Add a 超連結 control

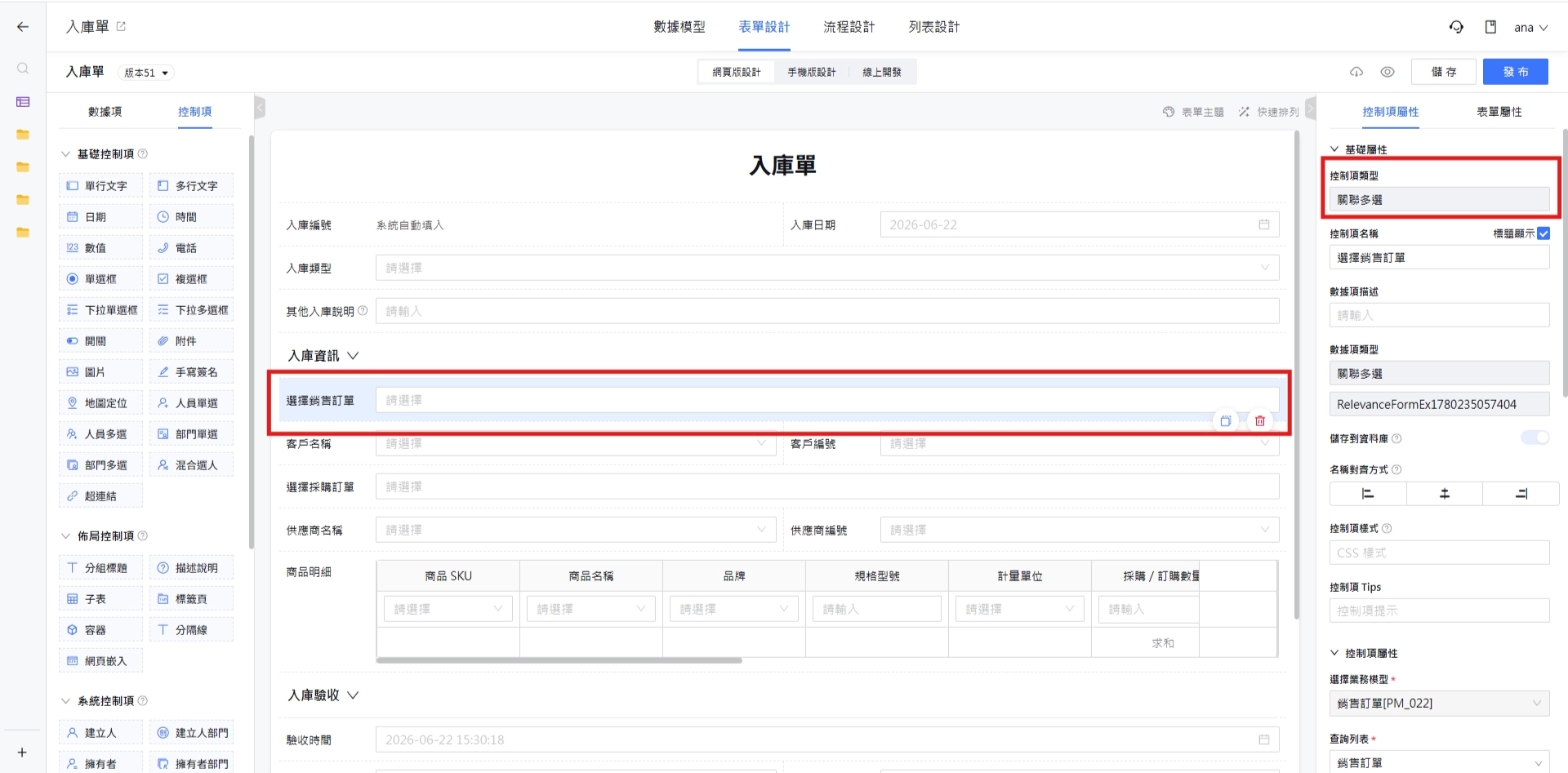point(100,495)
